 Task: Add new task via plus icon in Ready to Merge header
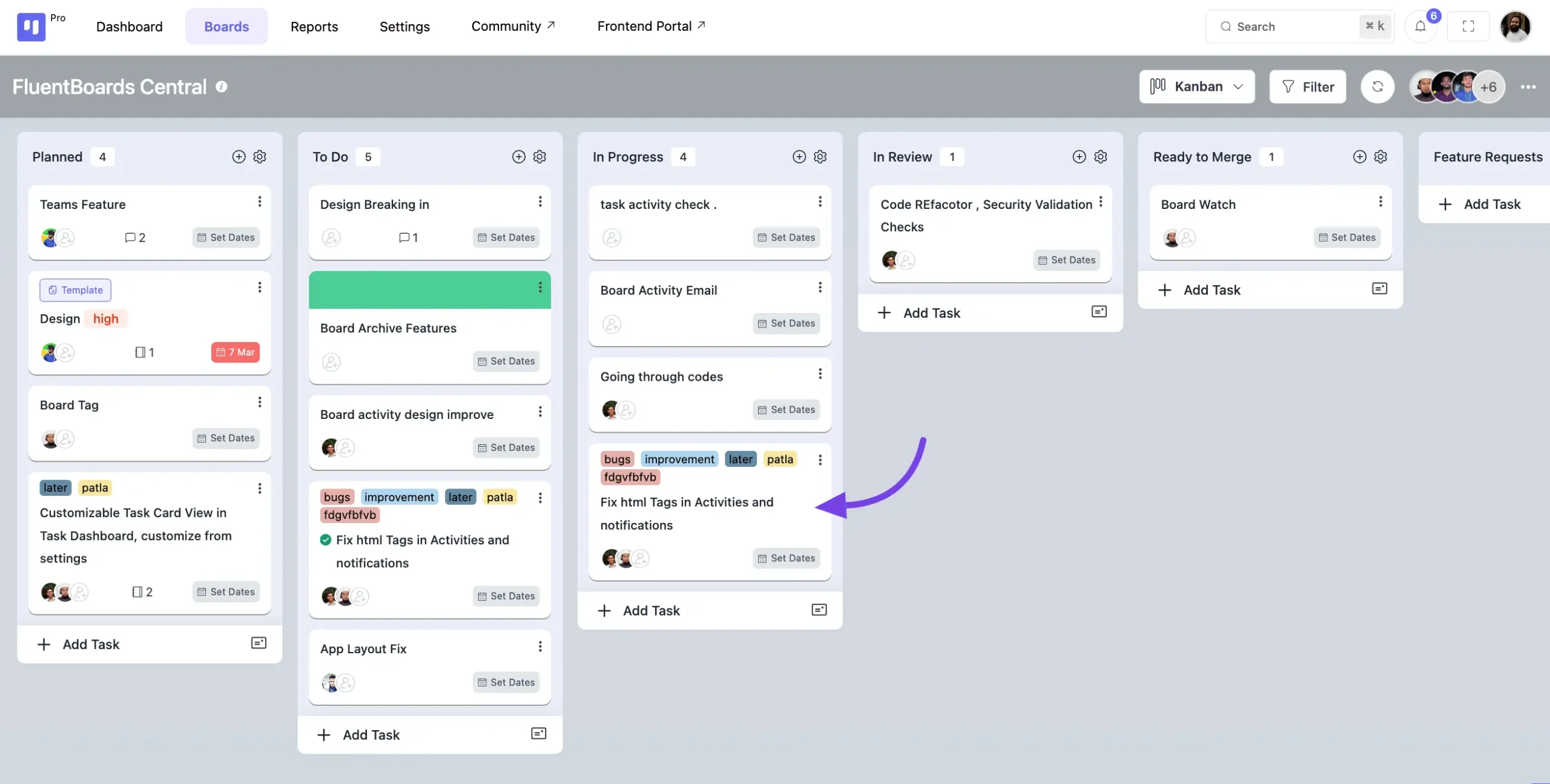pyautogui.click(x=1359, y=157)
